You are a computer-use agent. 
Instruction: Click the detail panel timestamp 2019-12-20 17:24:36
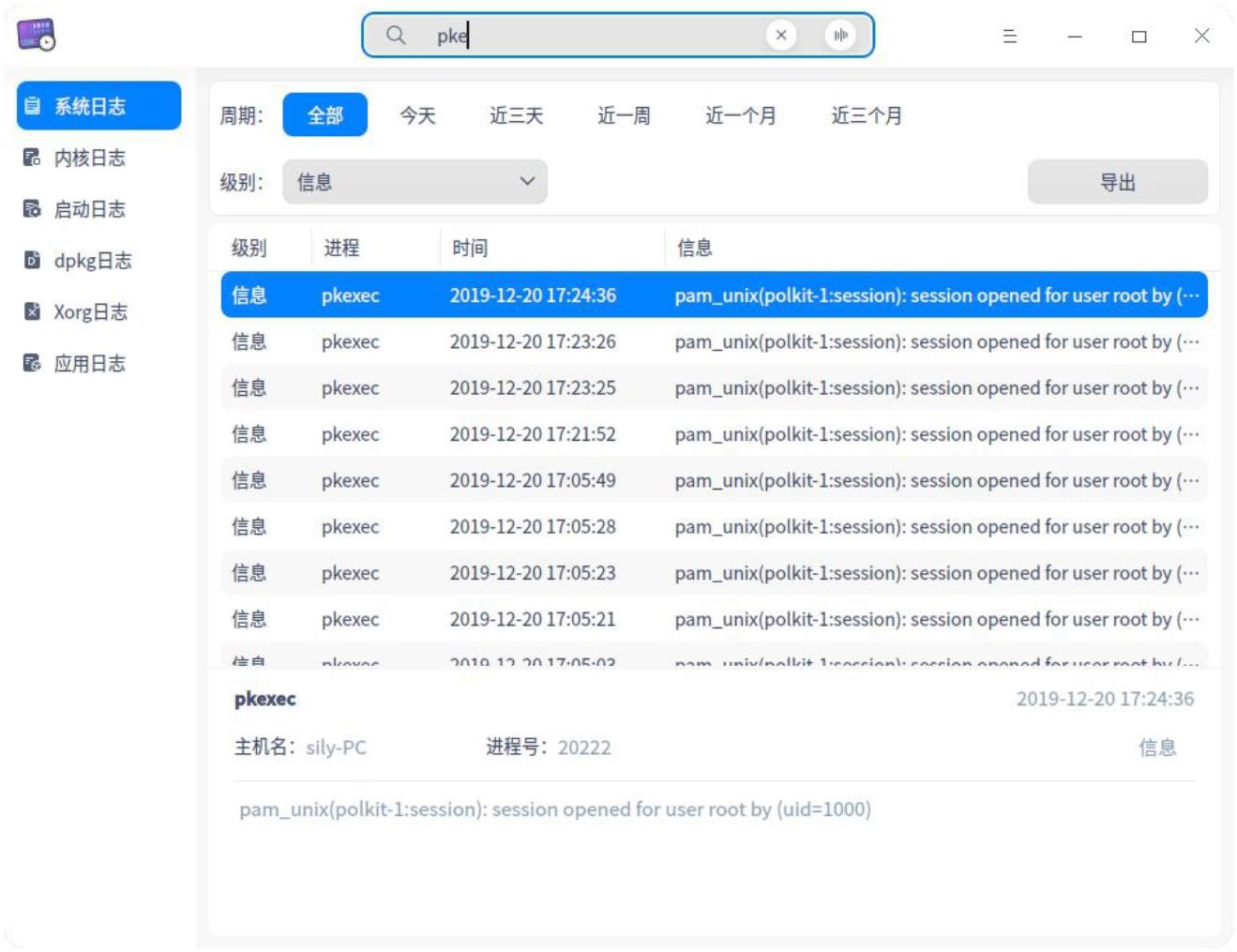pyautogui.click(x=1105, y=699)
